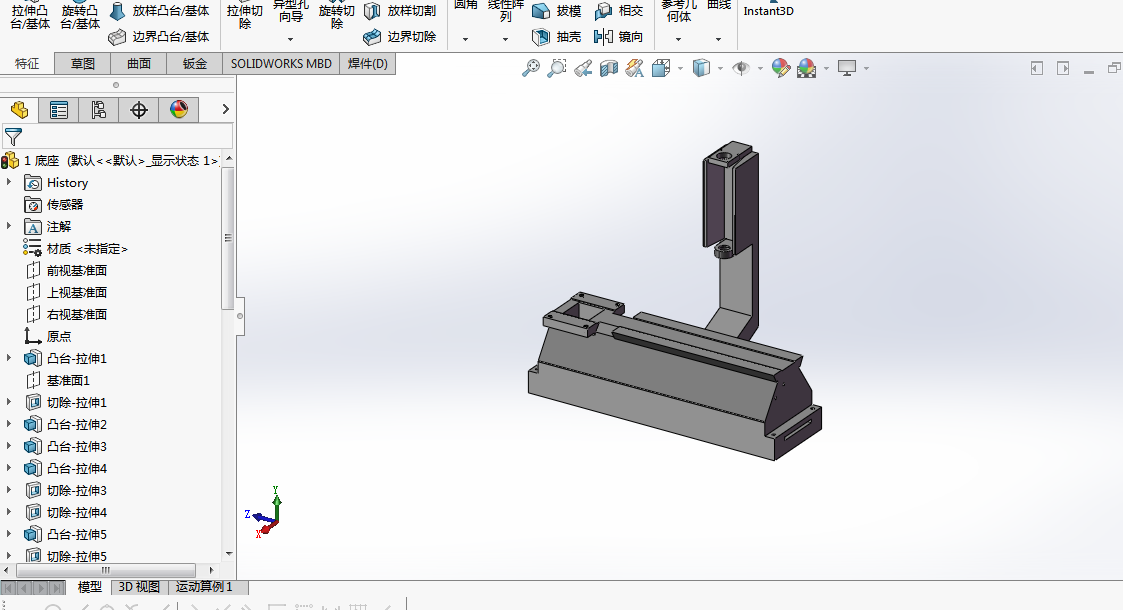Click the 边界凸台/基体 button

[160, 37]
